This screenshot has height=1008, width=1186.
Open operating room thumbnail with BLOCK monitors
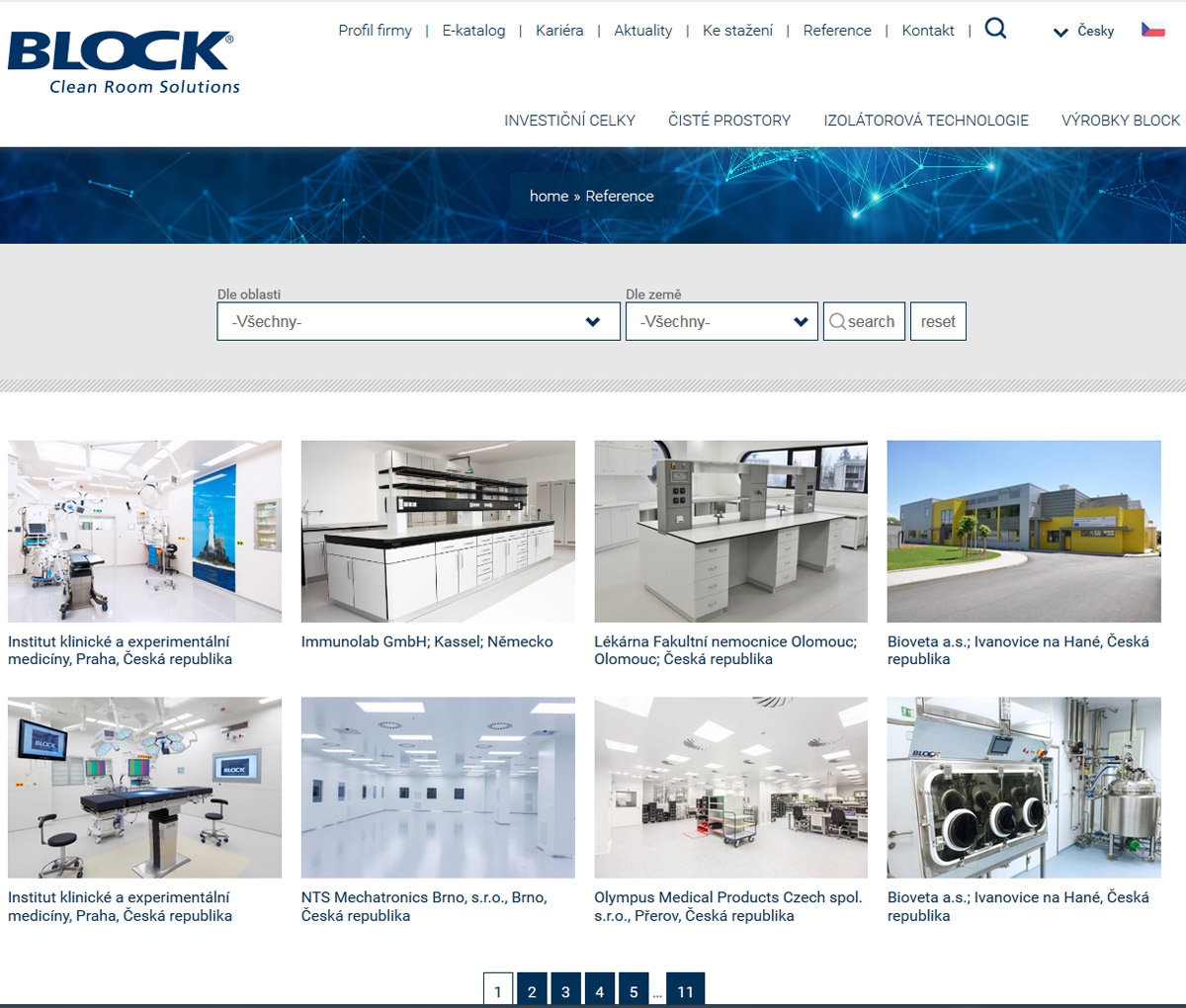click(x=144, y=788)
